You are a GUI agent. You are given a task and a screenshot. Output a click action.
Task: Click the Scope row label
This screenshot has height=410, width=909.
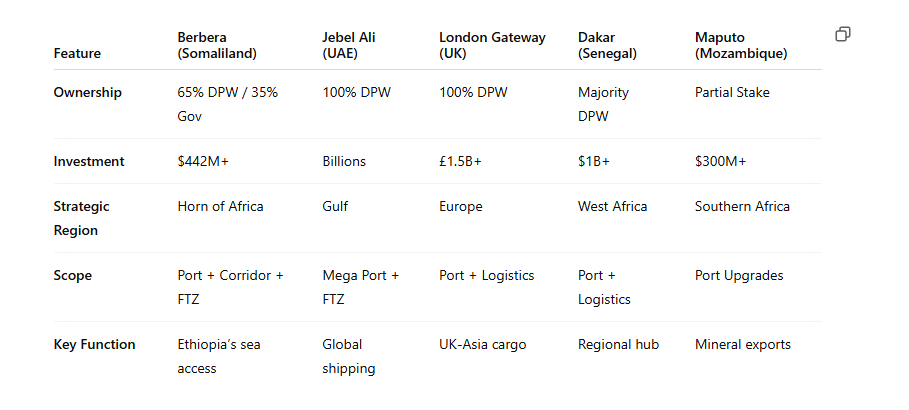(x=72, y=275)
